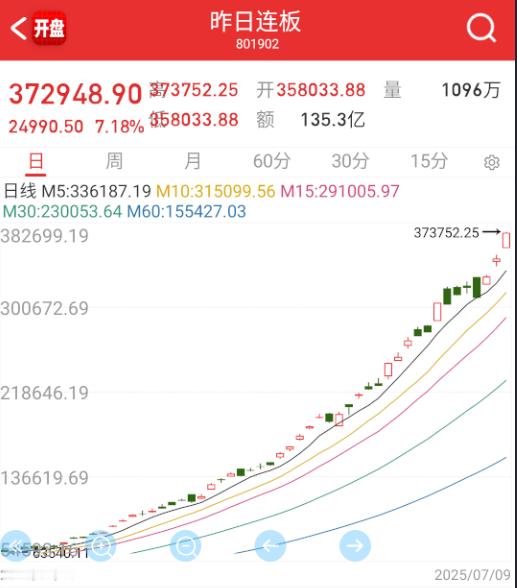Tap the 218646.19 axis label
This screenshot has width=517, height=588.
[44, 393]
